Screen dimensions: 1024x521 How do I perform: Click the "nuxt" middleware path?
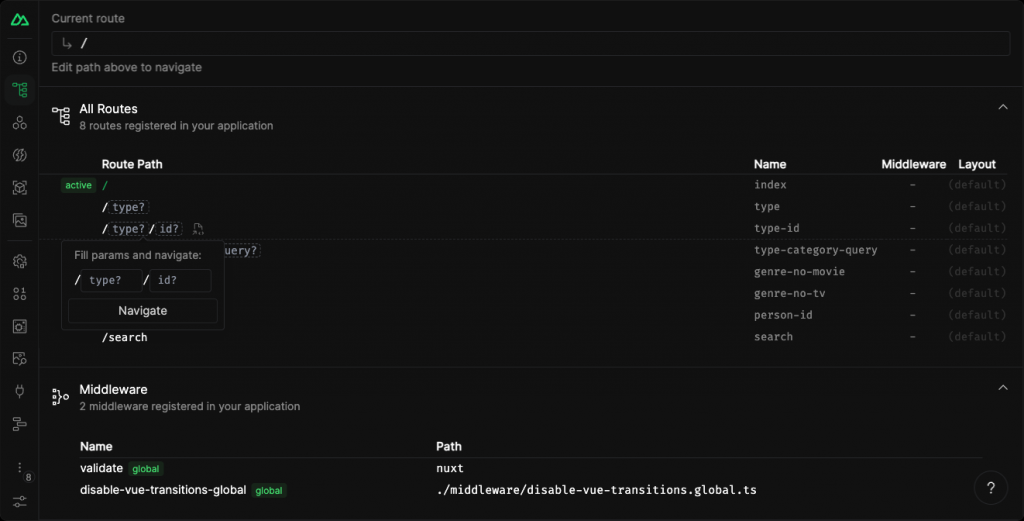[x=450, y=468]
